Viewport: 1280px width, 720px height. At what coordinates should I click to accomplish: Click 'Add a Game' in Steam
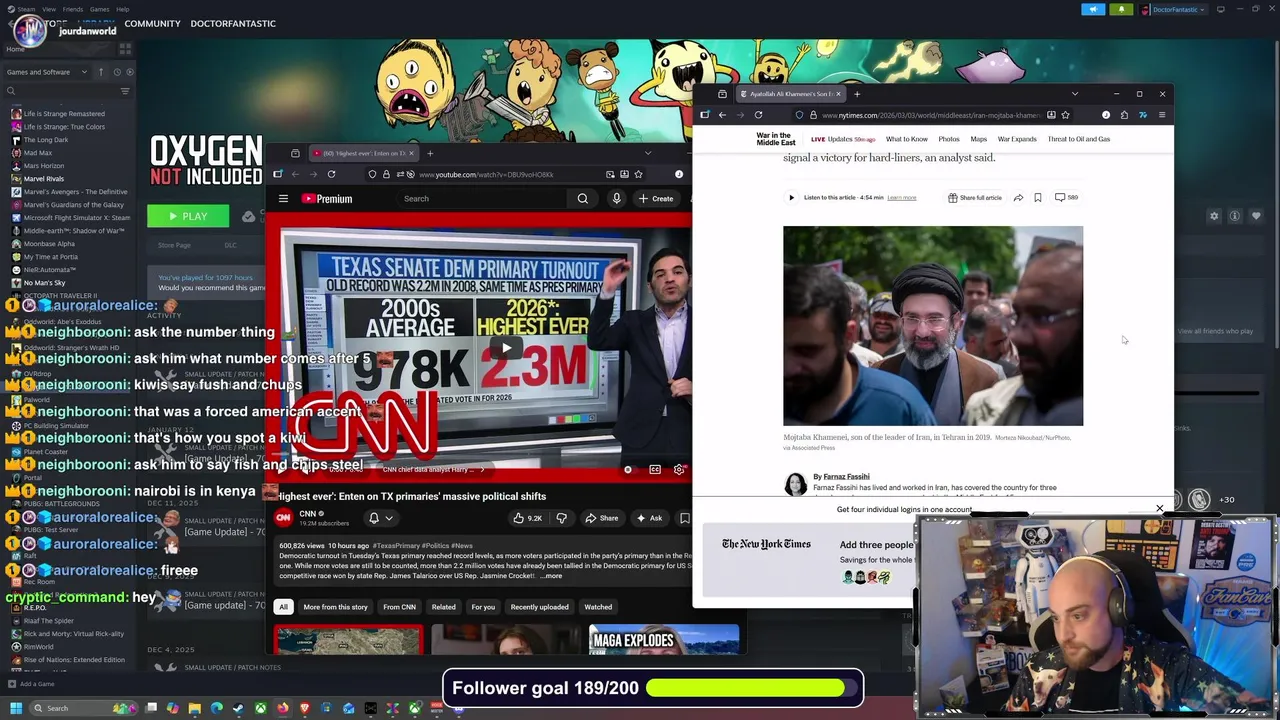pos(31,684)
